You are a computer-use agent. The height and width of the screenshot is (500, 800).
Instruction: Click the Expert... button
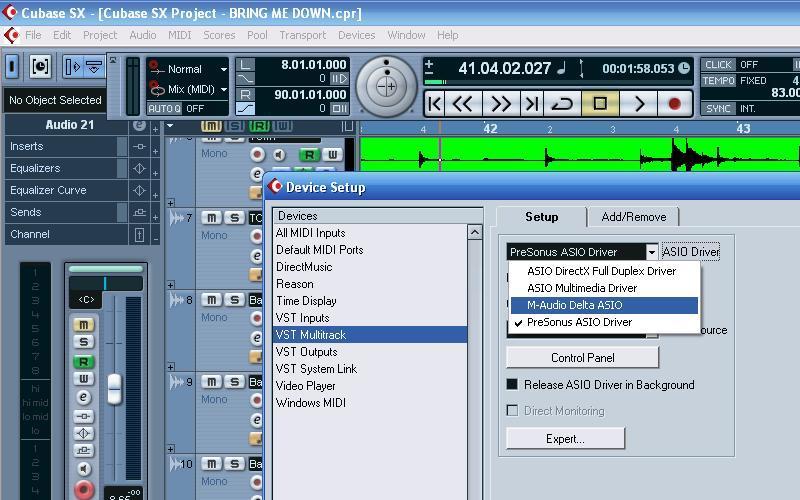565,439
